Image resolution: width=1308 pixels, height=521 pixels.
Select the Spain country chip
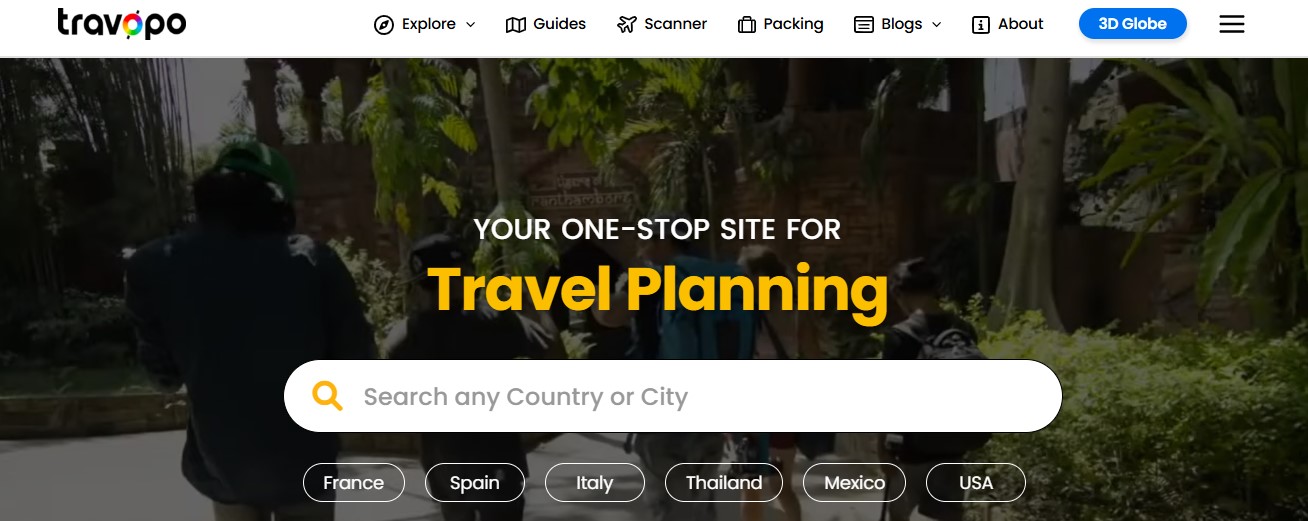tap(475, 483)
